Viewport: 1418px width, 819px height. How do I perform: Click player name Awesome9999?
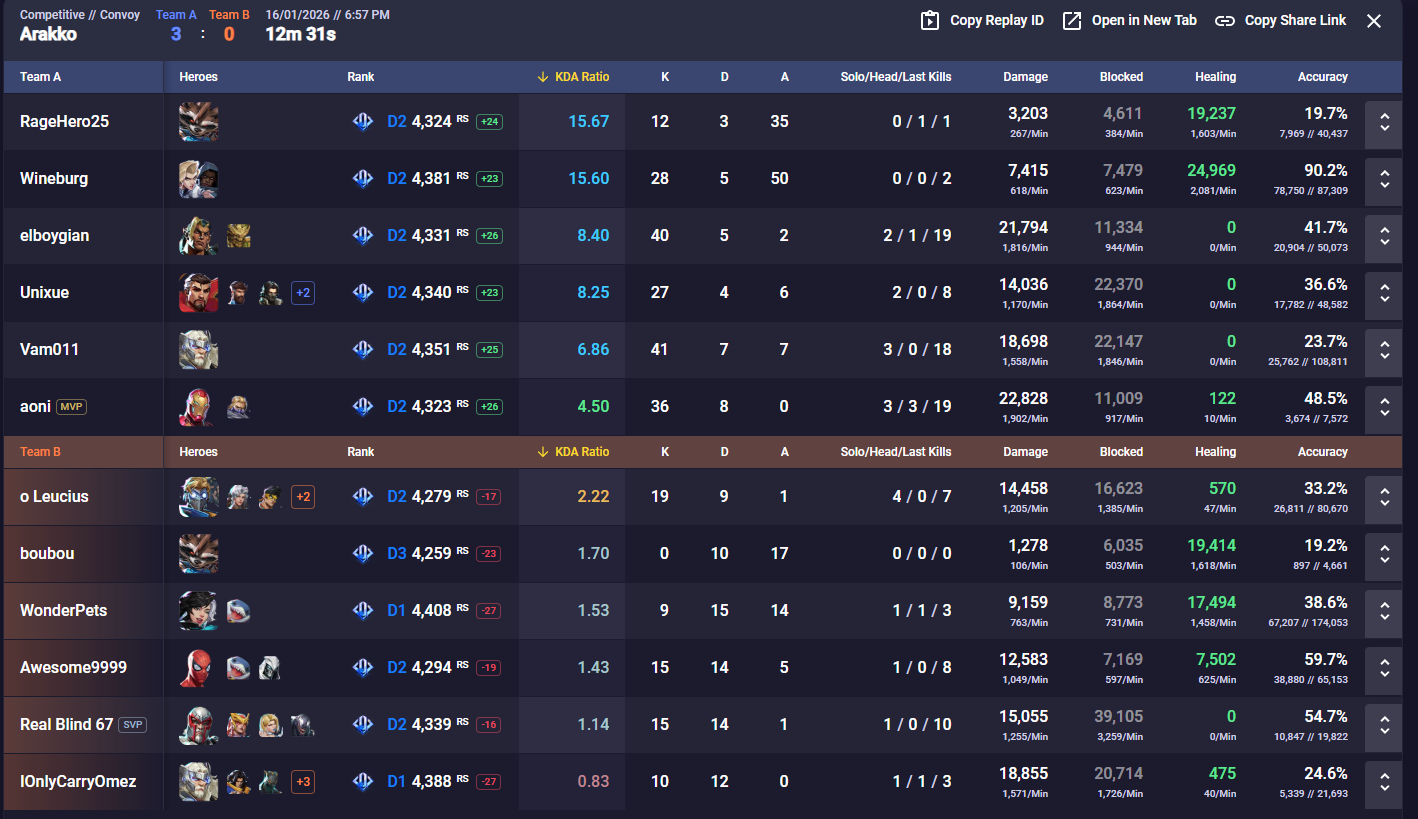point(73,668)
